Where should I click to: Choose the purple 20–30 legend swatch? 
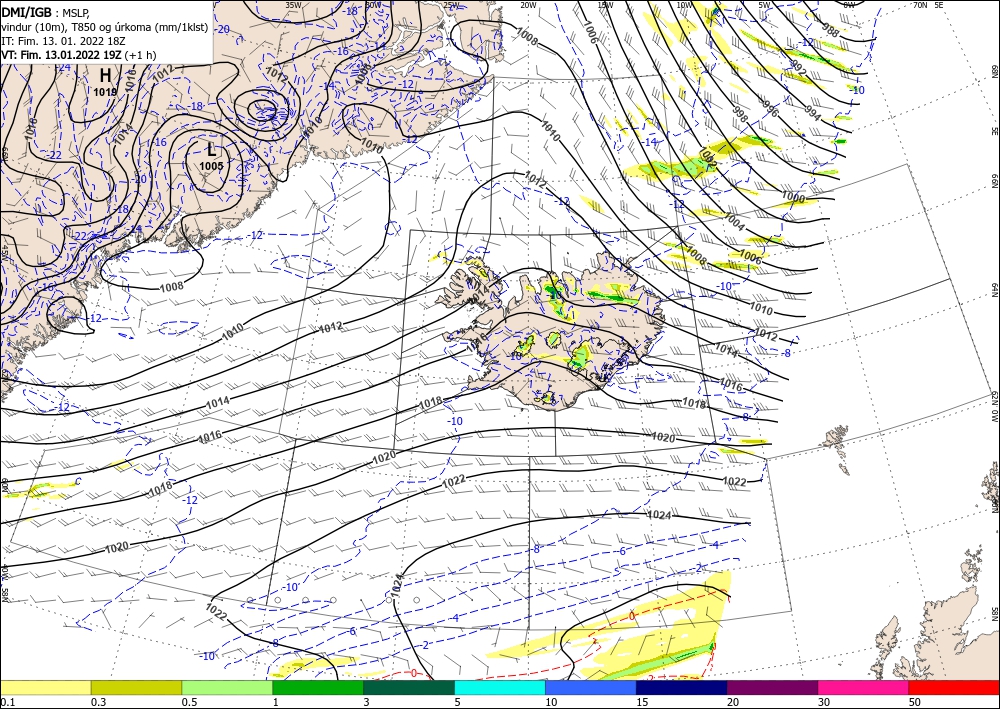(772, 687)
